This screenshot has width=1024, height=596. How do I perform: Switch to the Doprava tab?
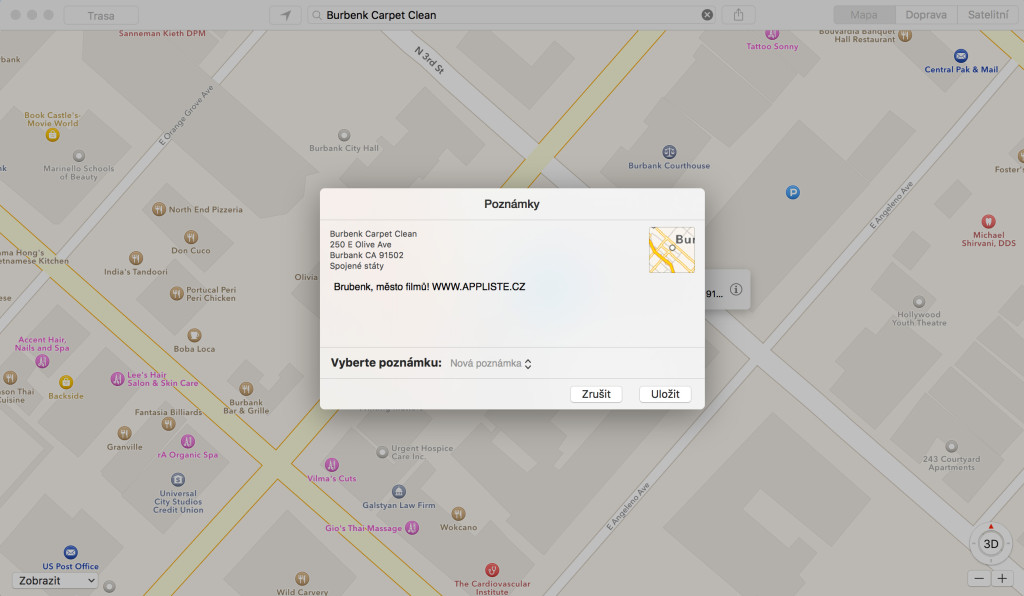tap(925, 15)
